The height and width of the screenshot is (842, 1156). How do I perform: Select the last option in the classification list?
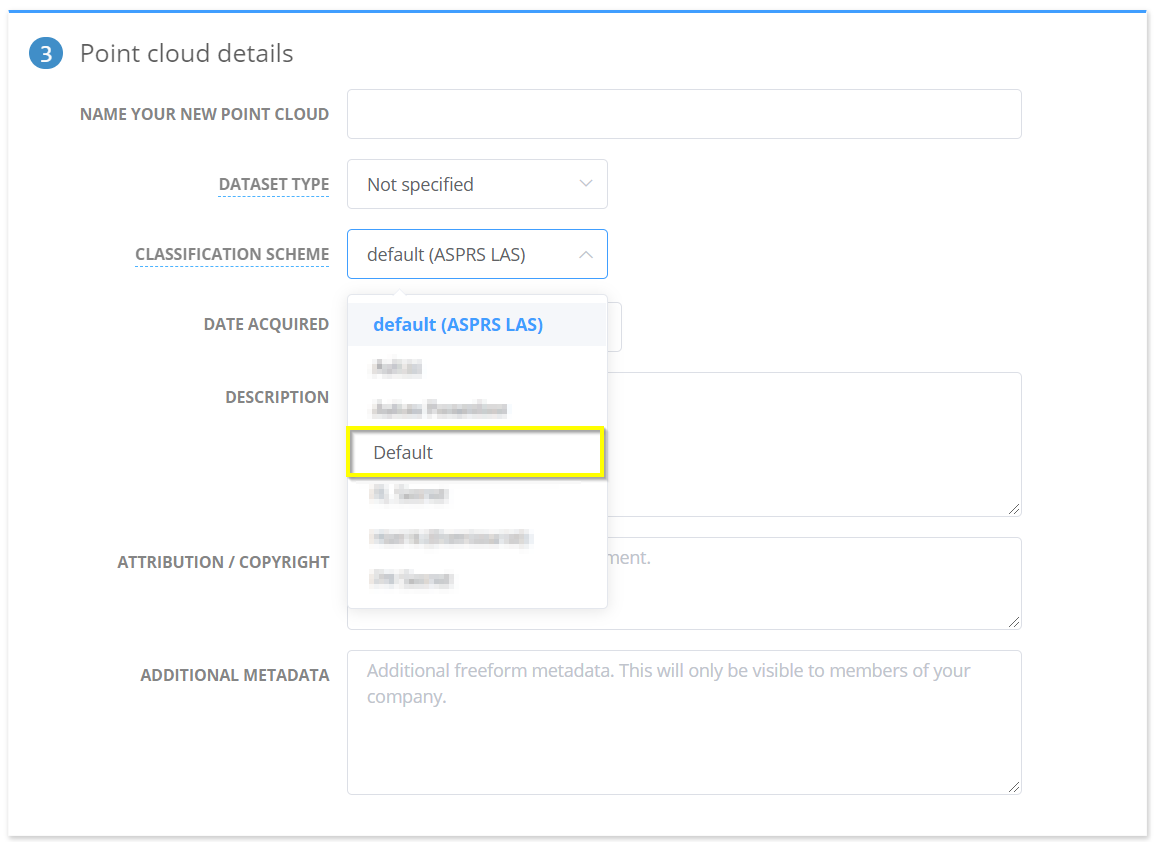(477, 579)
